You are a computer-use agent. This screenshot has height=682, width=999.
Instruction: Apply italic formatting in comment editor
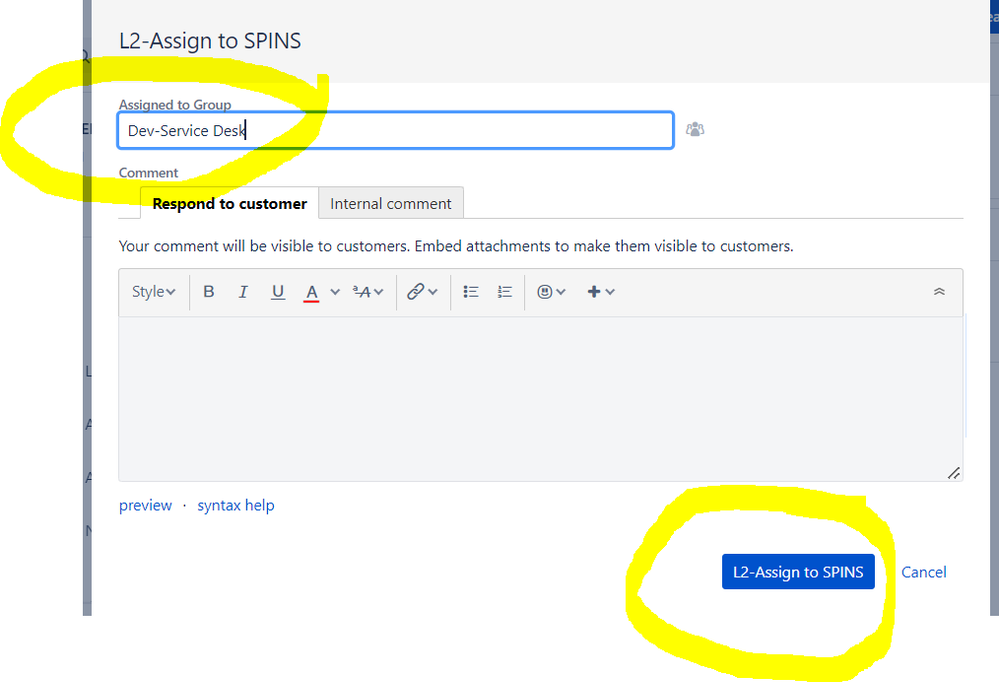tap(243, 291)
